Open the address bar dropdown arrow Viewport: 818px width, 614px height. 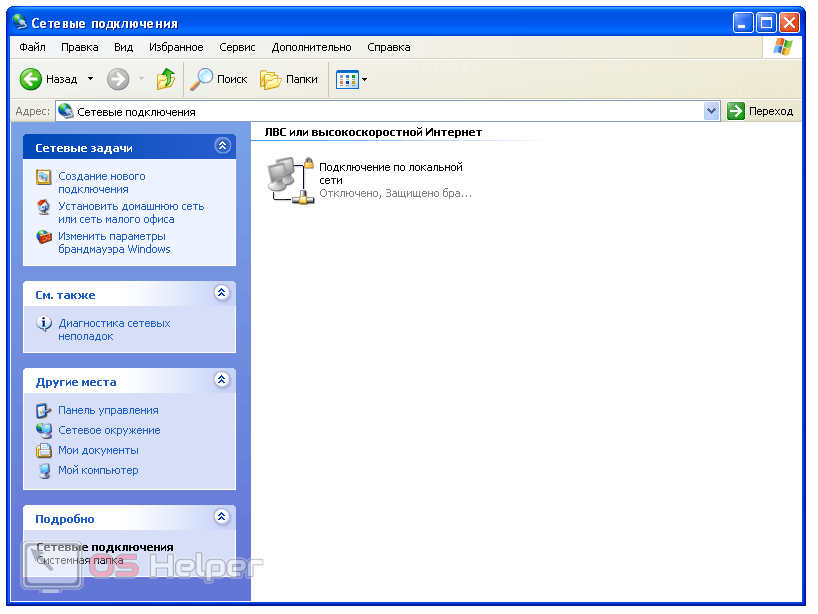pos(712,111)
